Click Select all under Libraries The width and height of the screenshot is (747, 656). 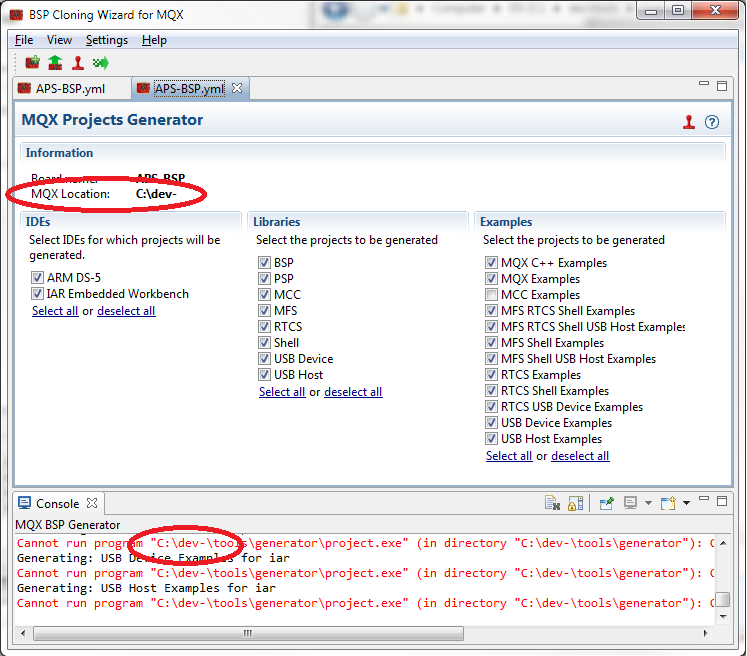[x=282, y=392]
